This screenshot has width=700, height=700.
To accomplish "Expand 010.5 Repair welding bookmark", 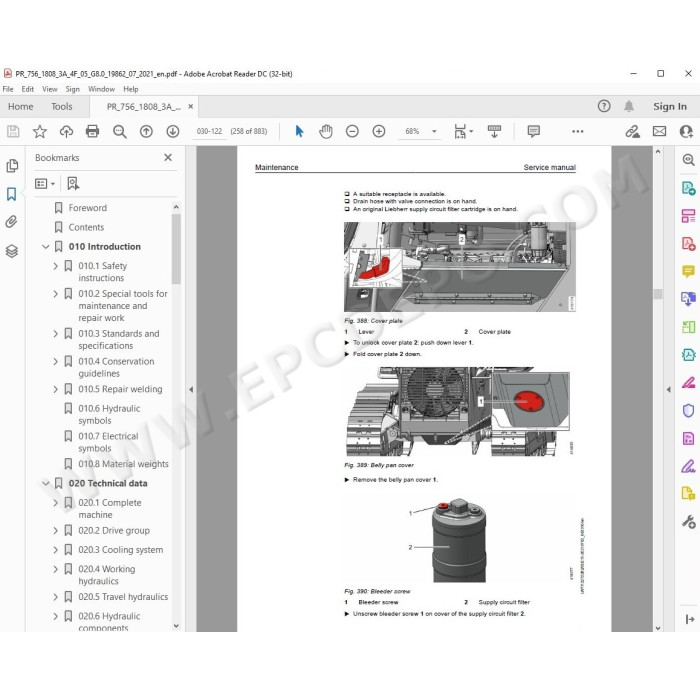I will coord(55,389).
